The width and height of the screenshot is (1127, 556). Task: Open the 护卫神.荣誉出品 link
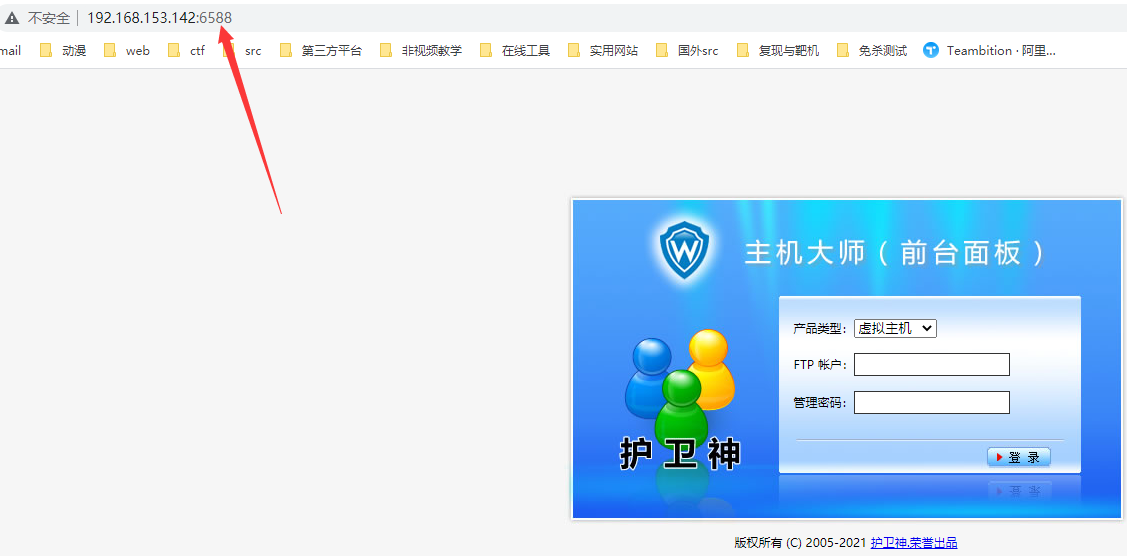coord(914,543)
